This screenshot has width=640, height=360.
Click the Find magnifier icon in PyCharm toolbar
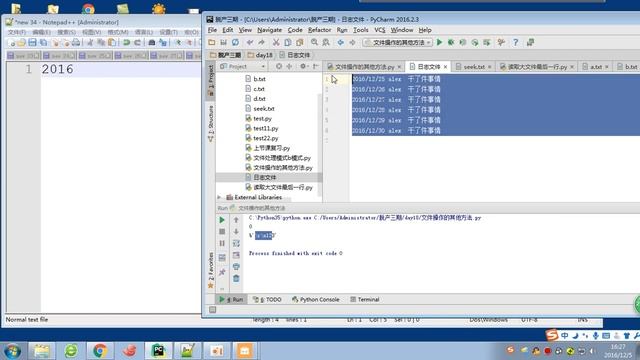pos(314,42)
